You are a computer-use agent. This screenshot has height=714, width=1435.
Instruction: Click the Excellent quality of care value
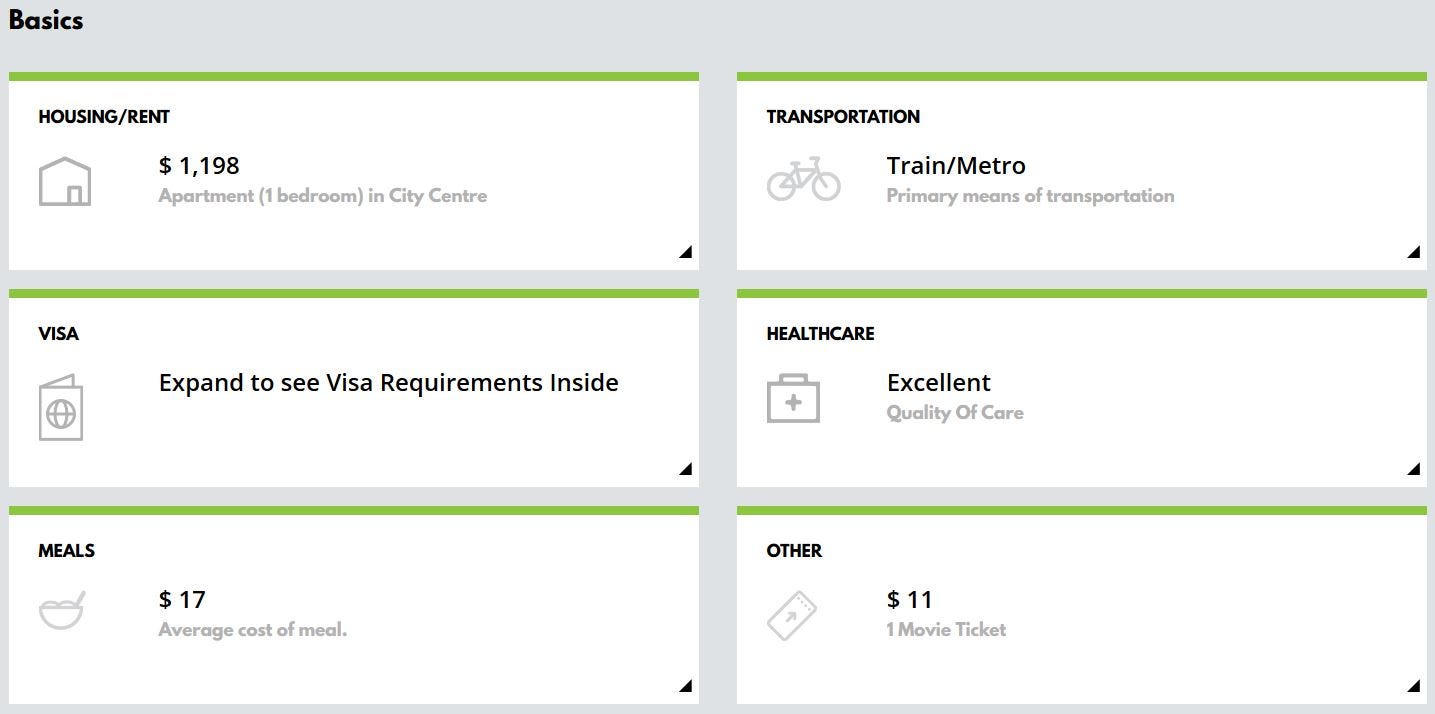point(938,383)
